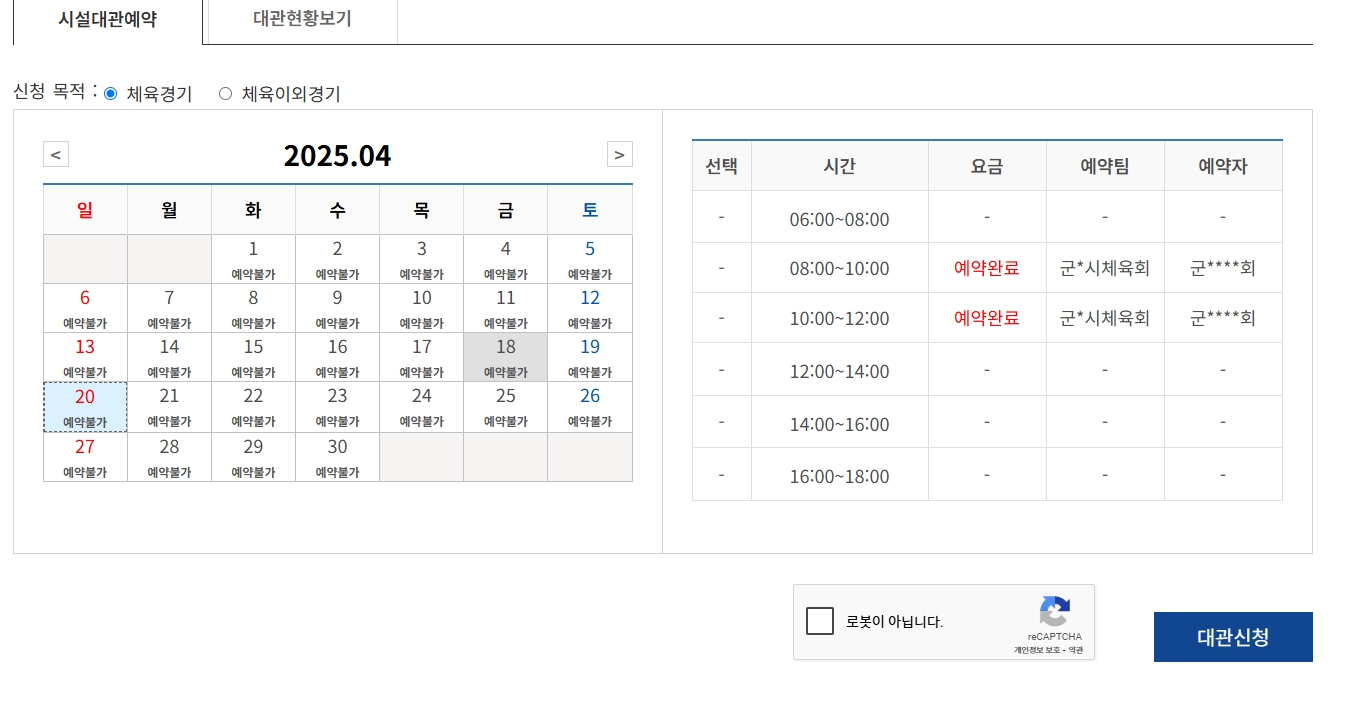Click the 06:00~08:00 time slot row
The height and width of the screenshot is (703, 1358).
pos(839,219)
